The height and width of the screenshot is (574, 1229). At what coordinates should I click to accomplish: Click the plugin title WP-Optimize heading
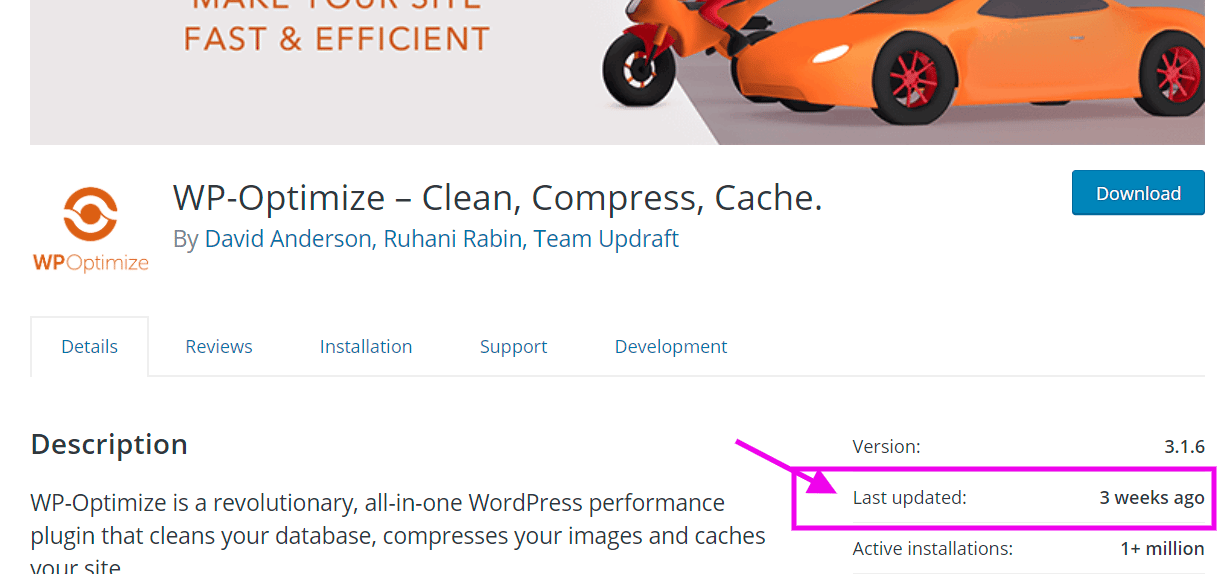498,198
